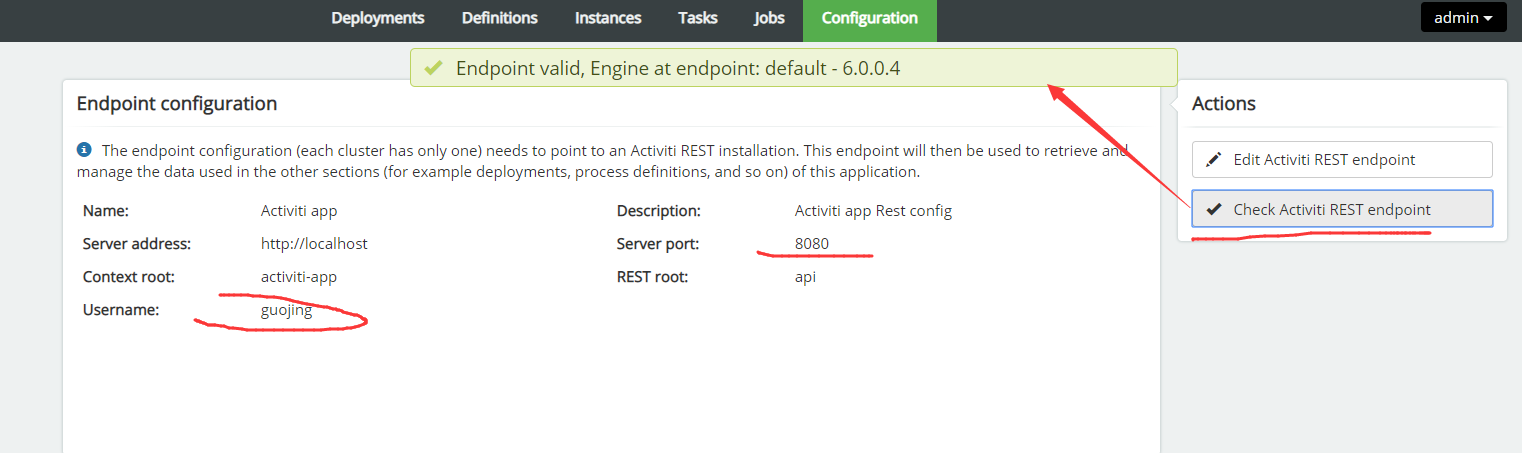Click the Name label
This screenshot has height=453, width=1522.
pyautogui.click(x=106, y=211)
